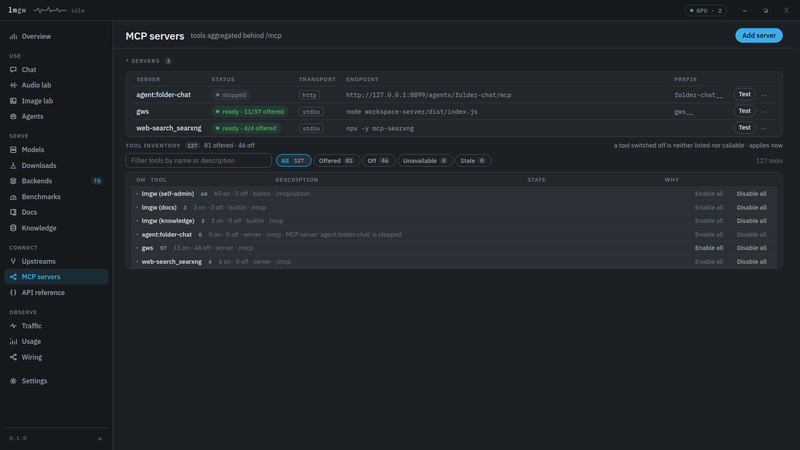
Task: Expand the lmgw (knowledge) tool group
Action: [x=137, y=221]
